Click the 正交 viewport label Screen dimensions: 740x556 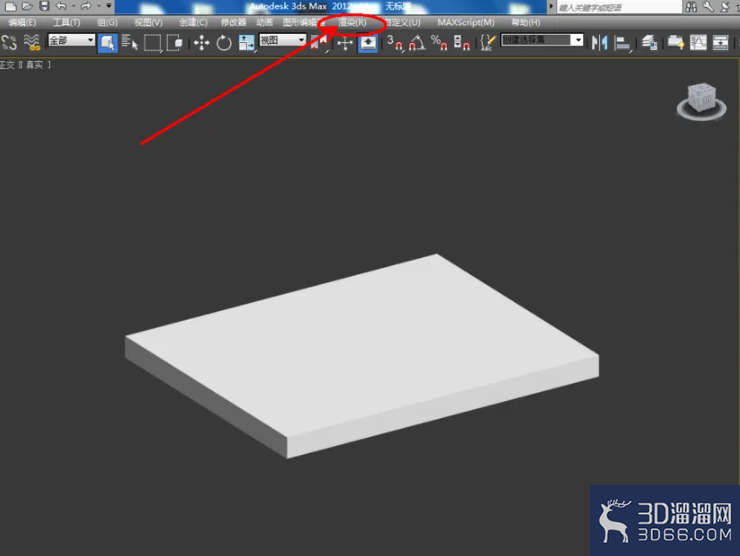pos(7,65)
